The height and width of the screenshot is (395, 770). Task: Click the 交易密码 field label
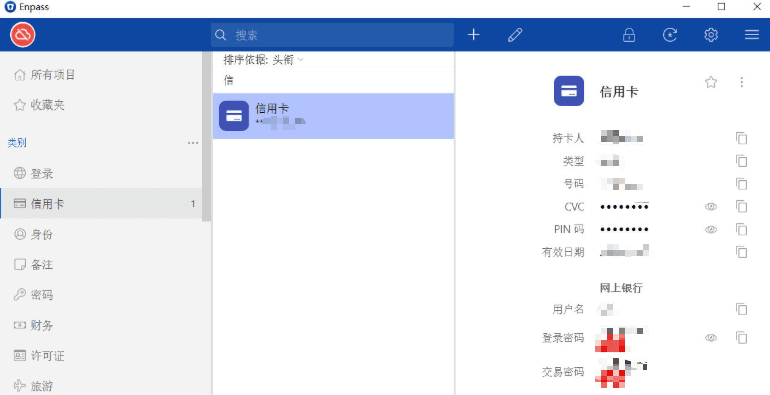pos(563,372)
